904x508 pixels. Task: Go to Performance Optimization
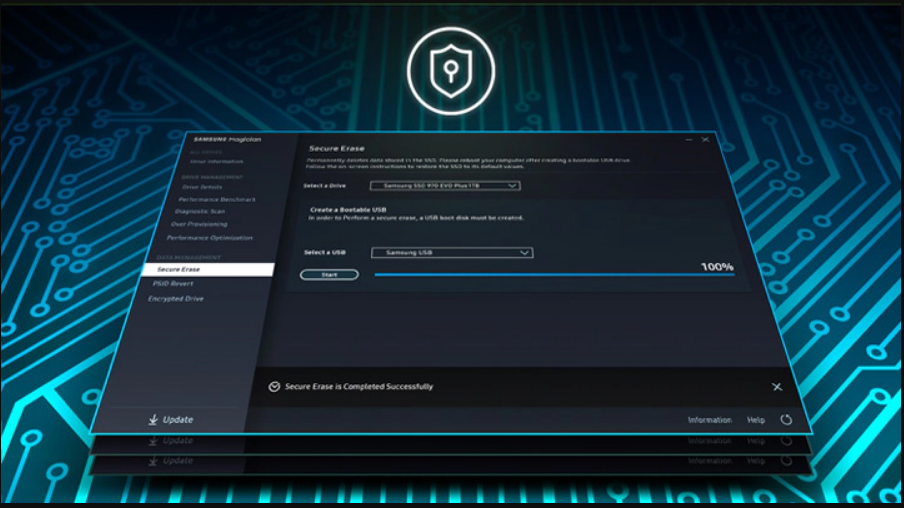[209, 238]
